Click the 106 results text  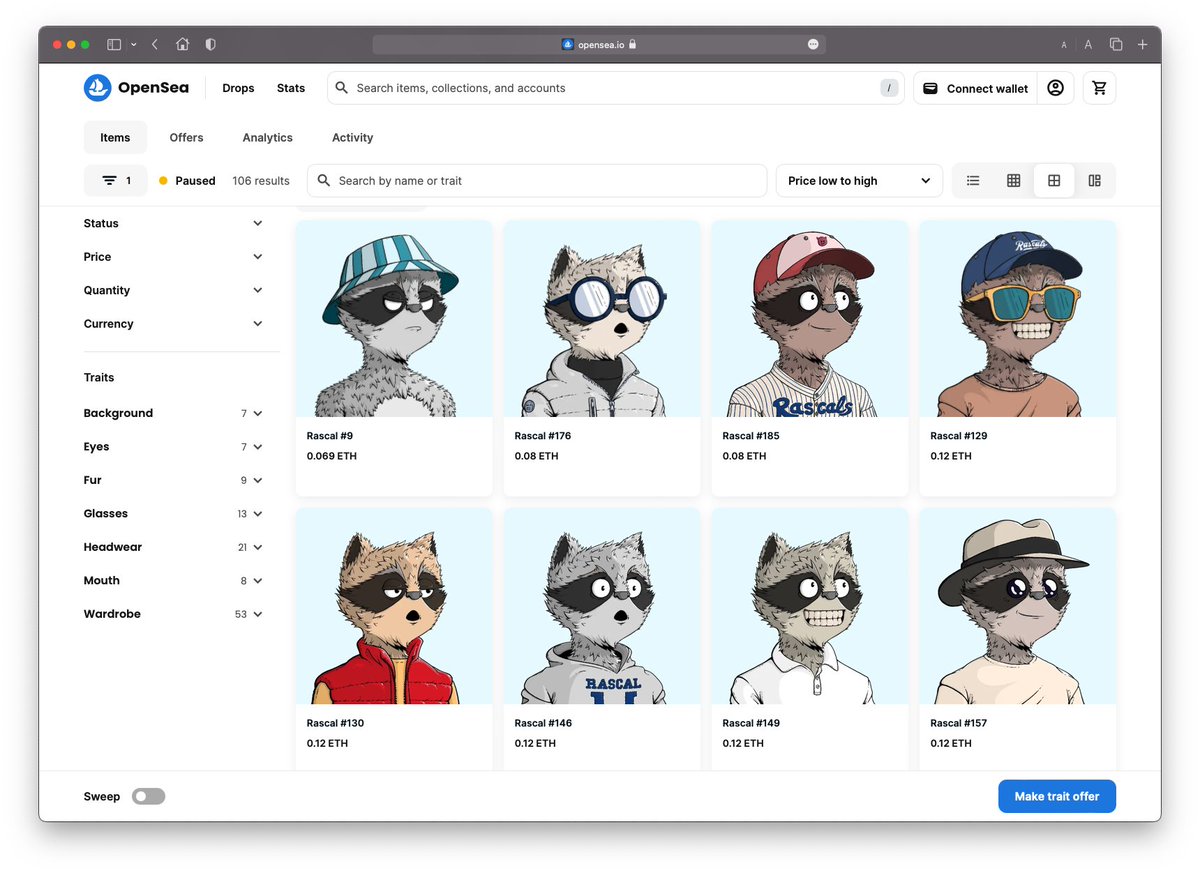261,181
